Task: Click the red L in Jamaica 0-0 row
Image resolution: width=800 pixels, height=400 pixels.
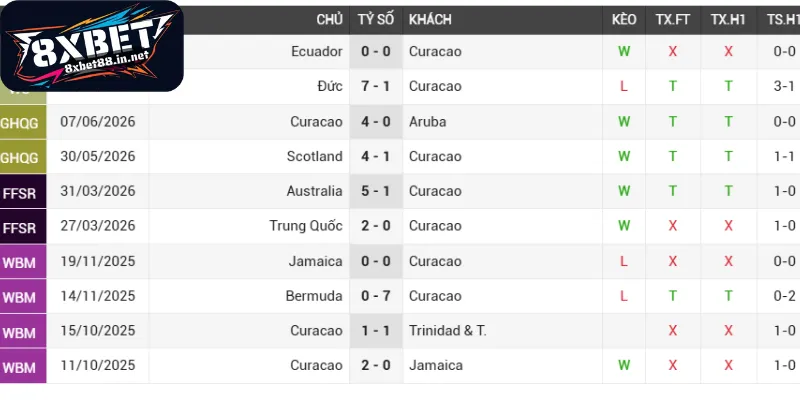Action: (x=623, y=261)
